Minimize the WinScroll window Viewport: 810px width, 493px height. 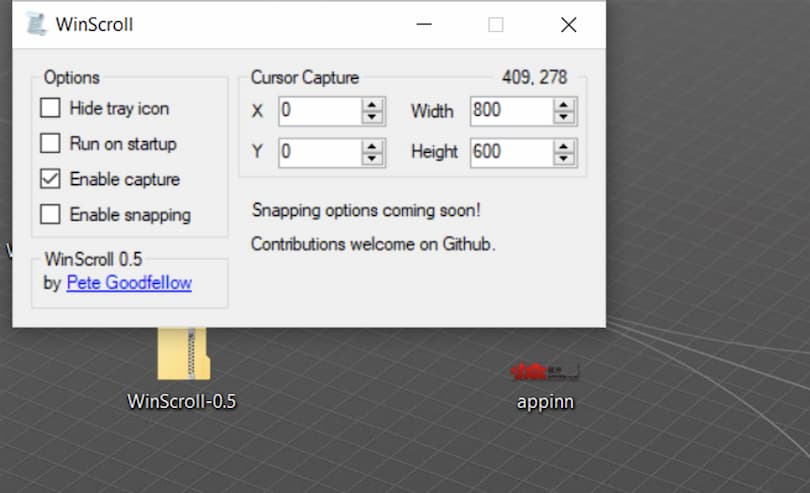[x=424, y=25]
